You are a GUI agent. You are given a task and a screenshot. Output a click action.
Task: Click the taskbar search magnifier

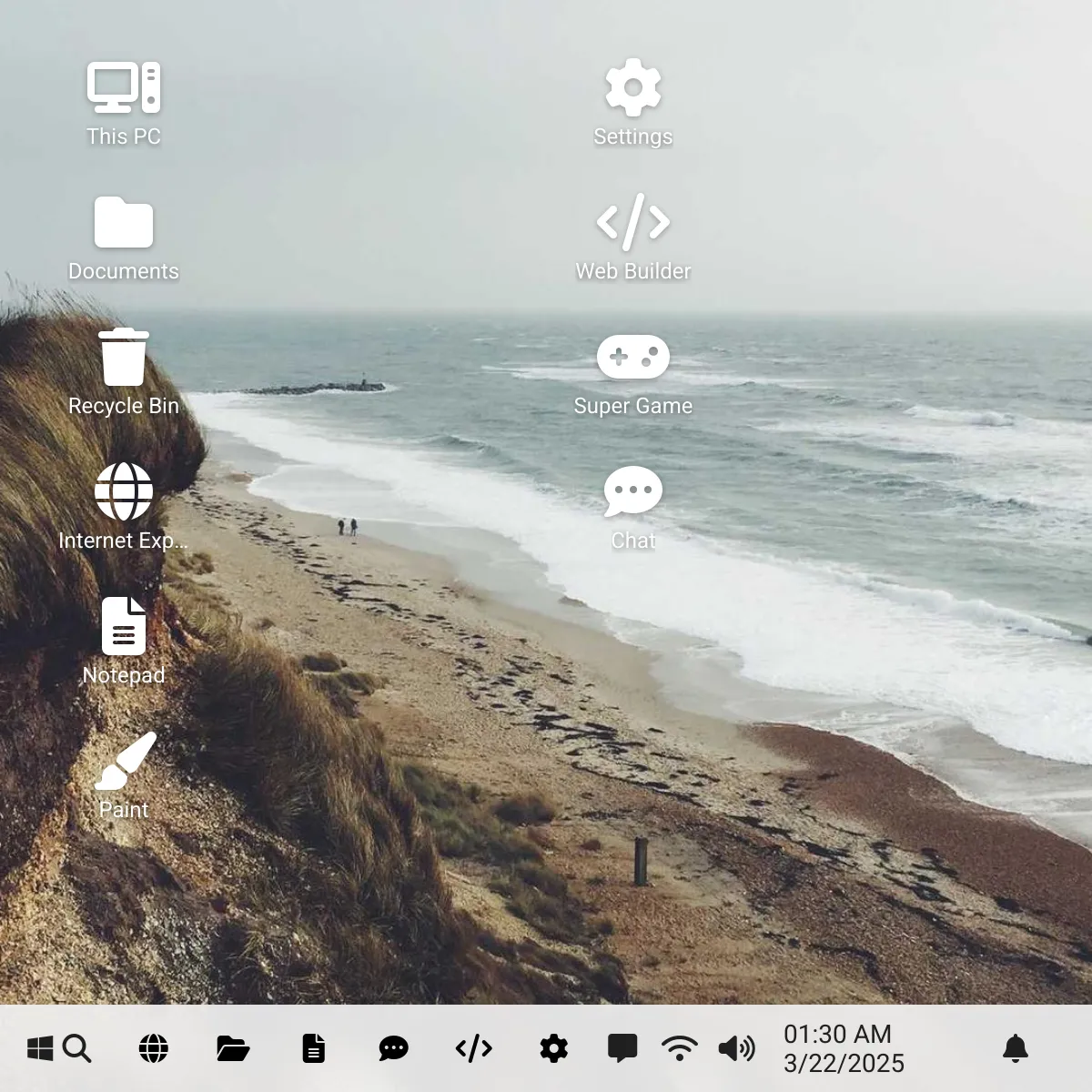click(x=77, y=1048)
